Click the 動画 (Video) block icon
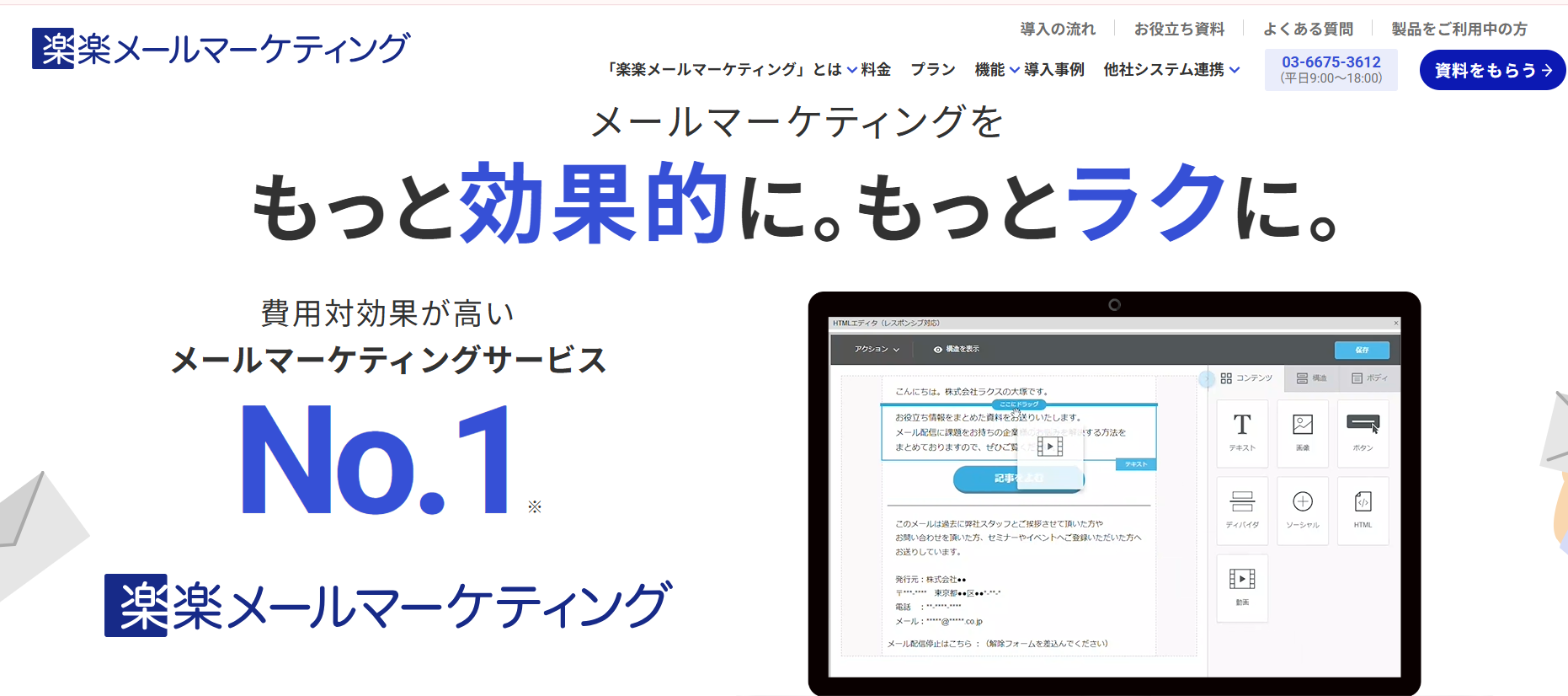 [x=1242, y=579]
